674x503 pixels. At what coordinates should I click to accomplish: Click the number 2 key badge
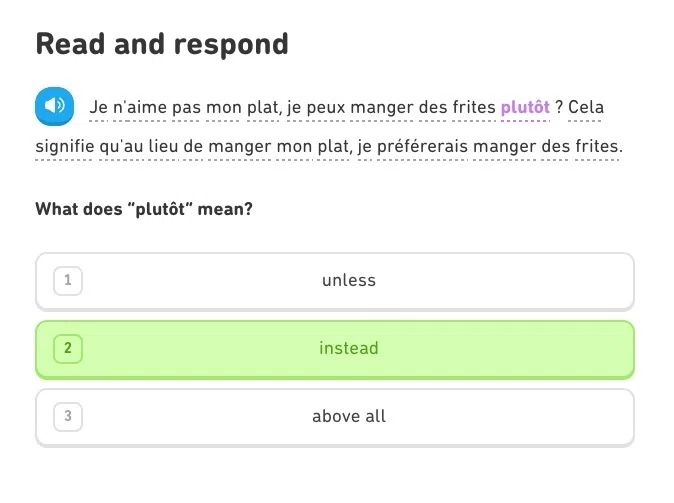click(x=68, y=349)
